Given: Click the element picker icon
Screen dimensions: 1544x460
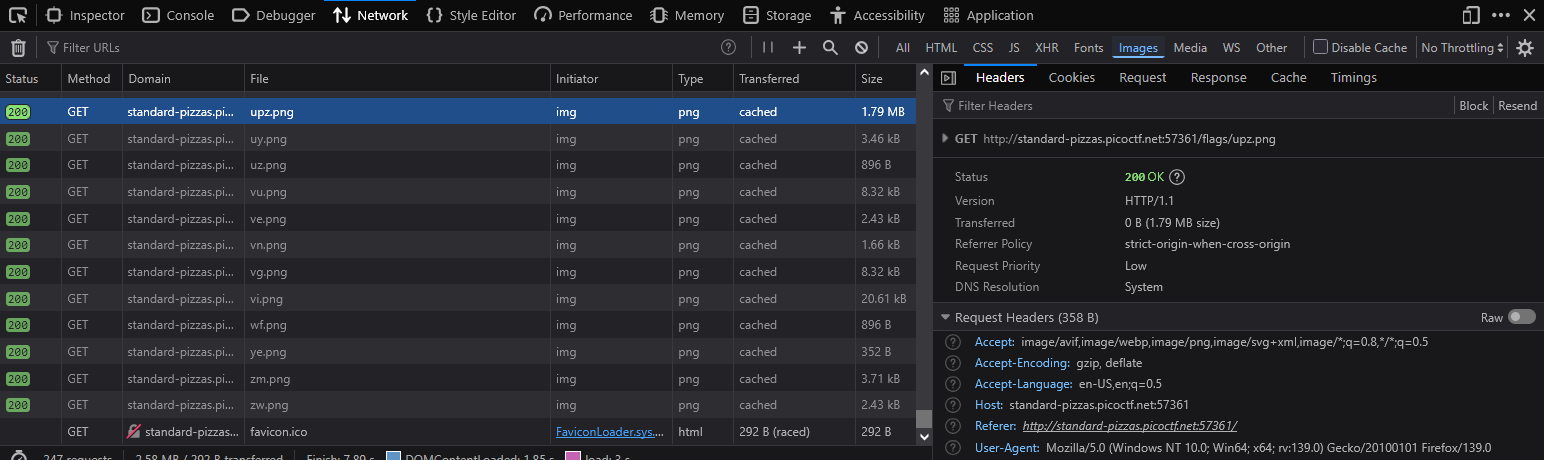Looking at the screenshot, I should [18, 15].
